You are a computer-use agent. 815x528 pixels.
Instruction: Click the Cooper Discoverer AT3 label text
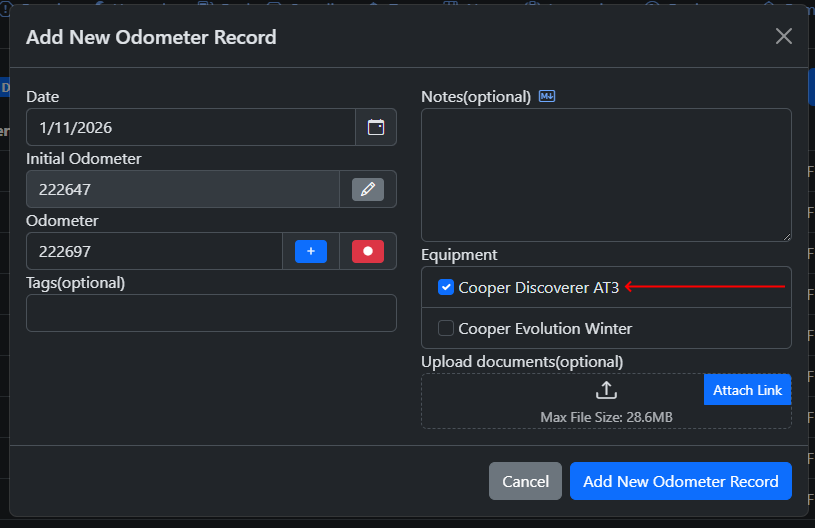(538, 288)
